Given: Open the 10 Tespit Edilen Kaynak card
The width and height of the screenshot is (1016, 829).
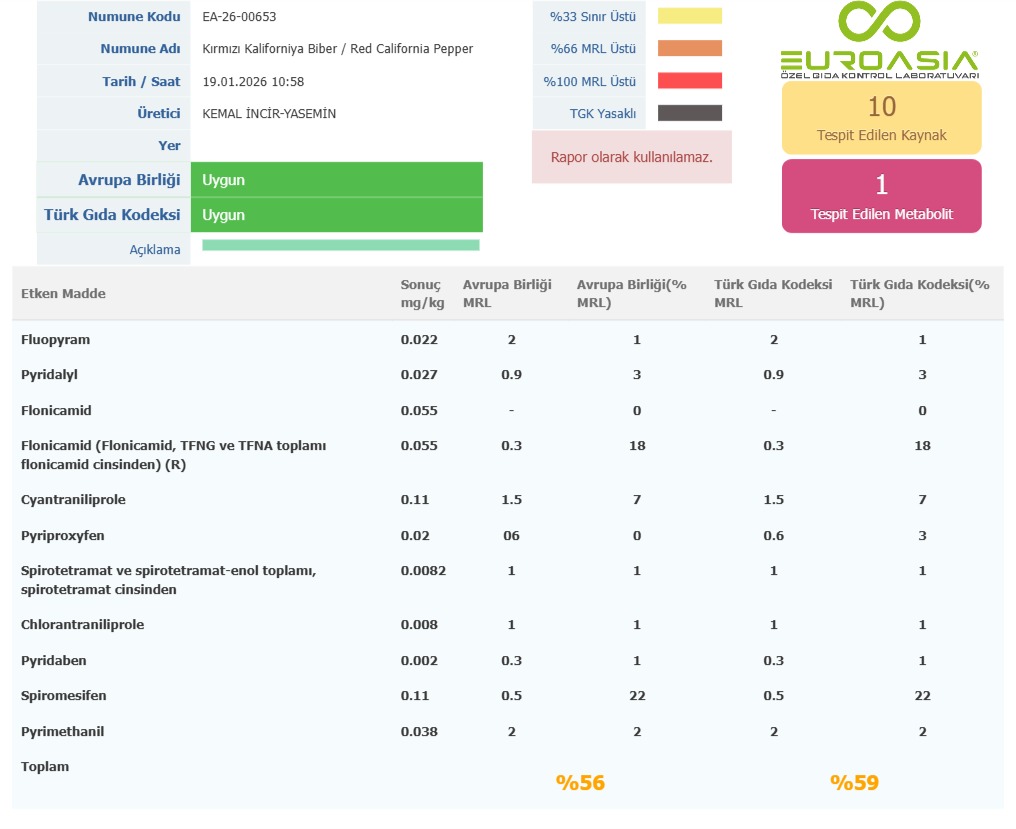Looking at the screenshot, I should point(881,118).
